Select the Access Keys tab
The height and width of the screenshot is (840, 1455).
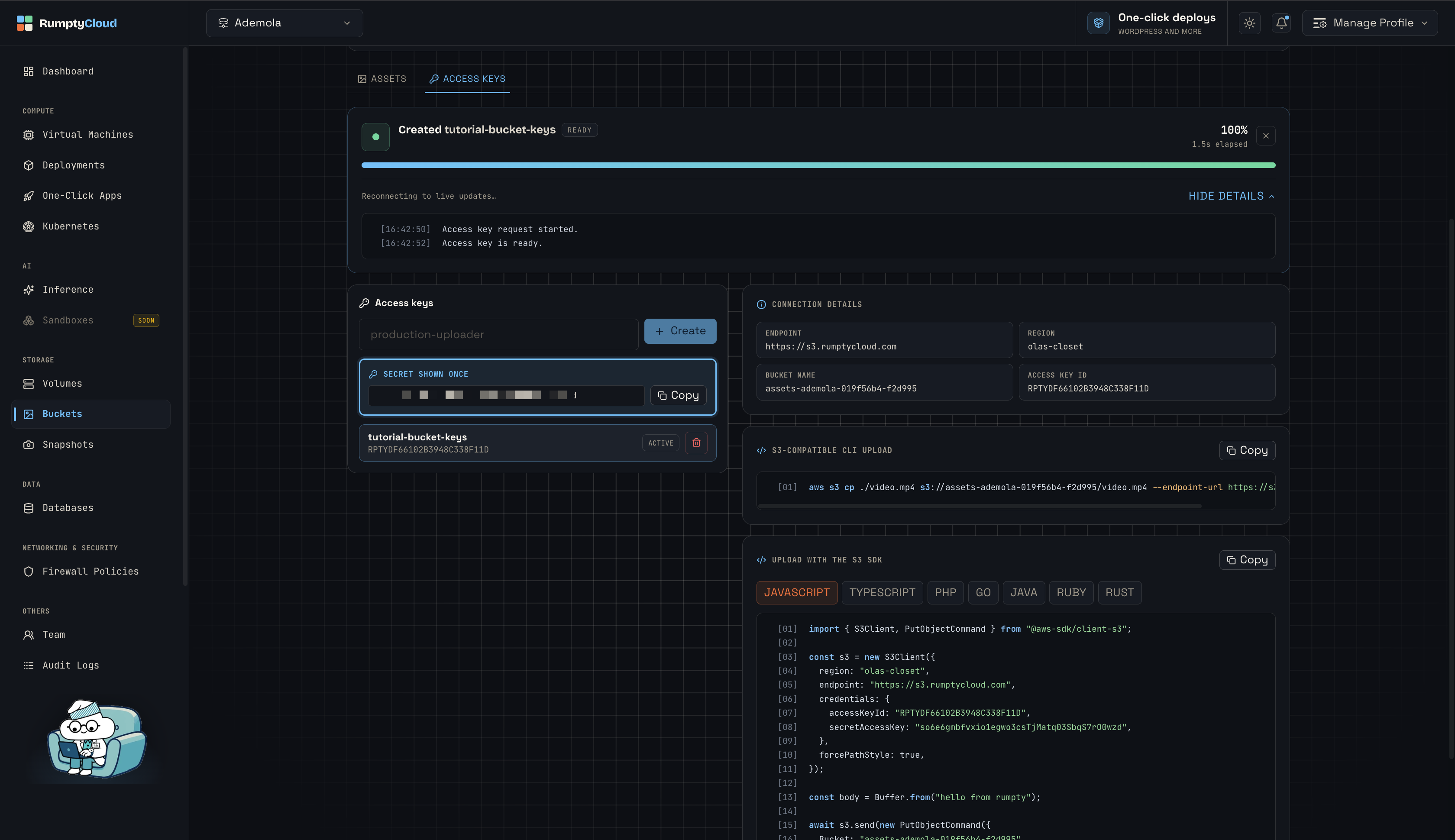pyautogui.click(x=467, y=79)
